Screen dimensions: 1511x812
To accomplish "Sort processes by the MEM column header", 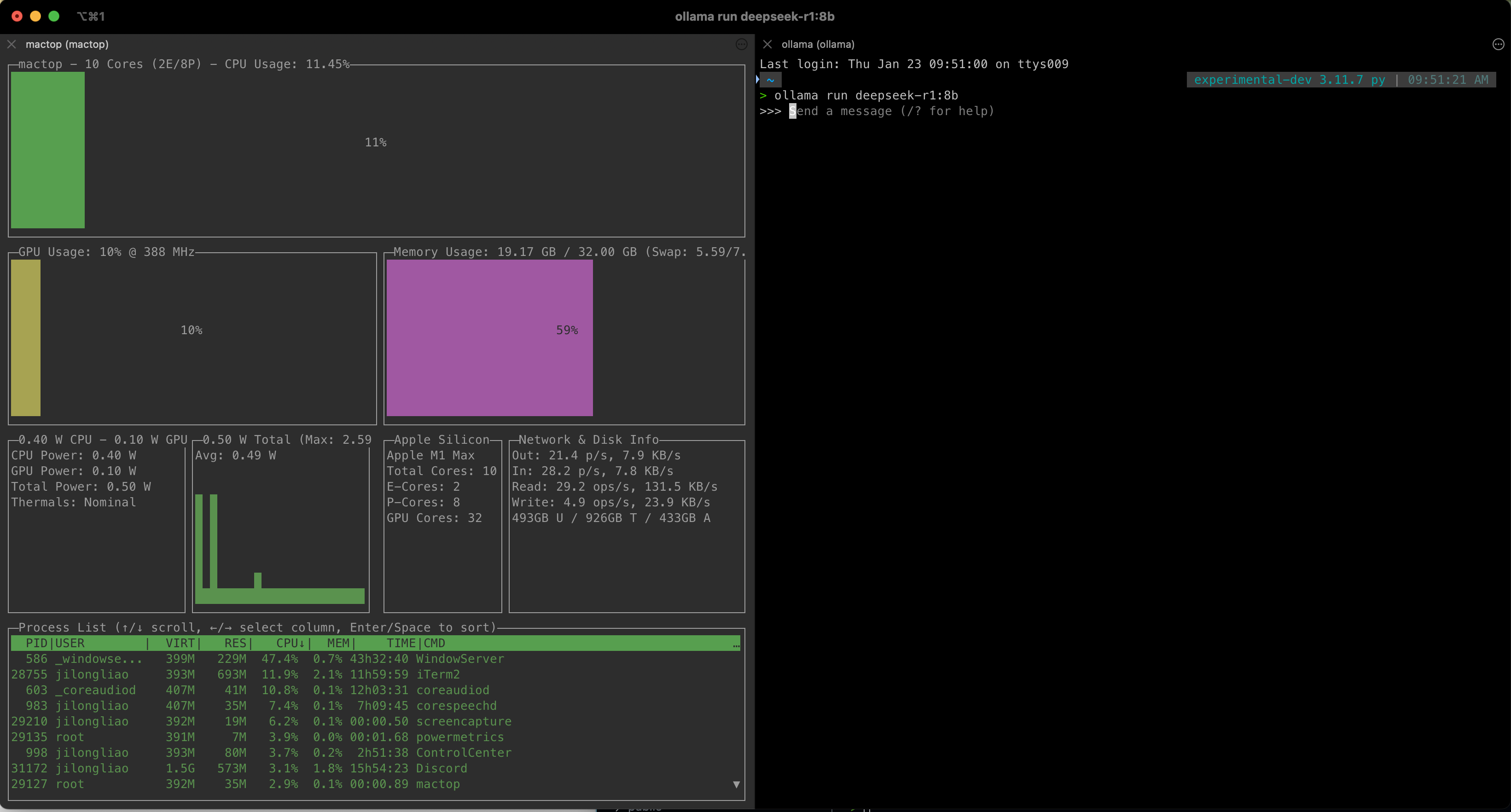I will (x=338, y=643).
